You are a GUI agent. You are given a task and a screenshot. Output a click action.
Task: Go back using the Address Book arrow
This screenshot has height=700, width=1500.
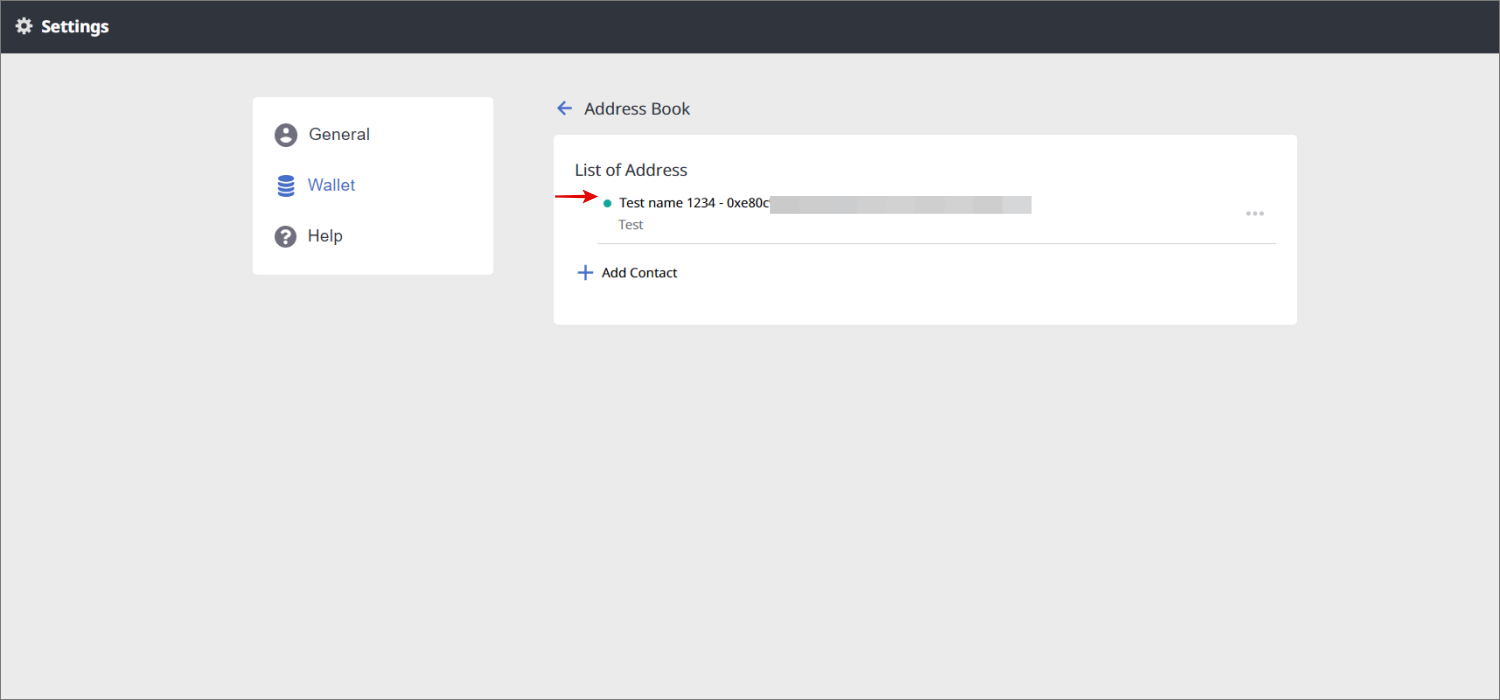565,108
